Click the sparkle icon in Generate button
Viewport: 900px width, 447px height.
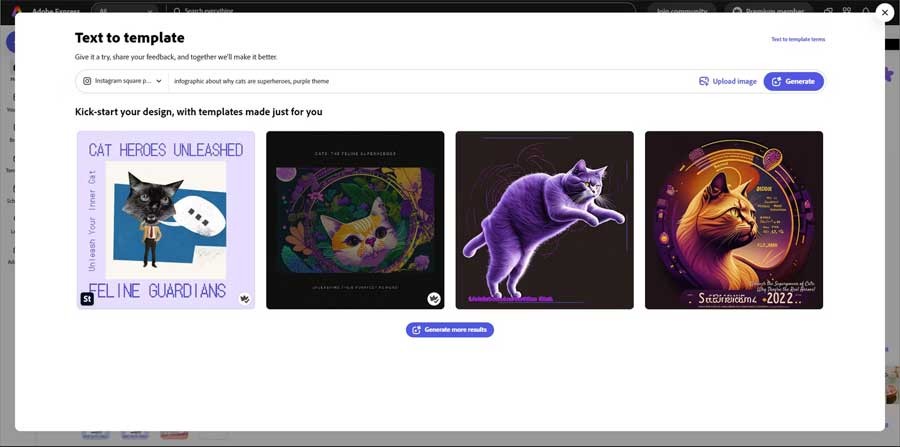pyautogui.click(x=776, y=81)
